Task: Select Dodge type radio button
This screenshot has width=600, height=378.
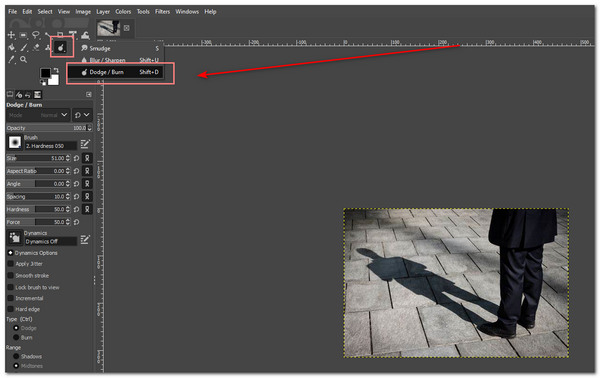Action: [16, 328]
